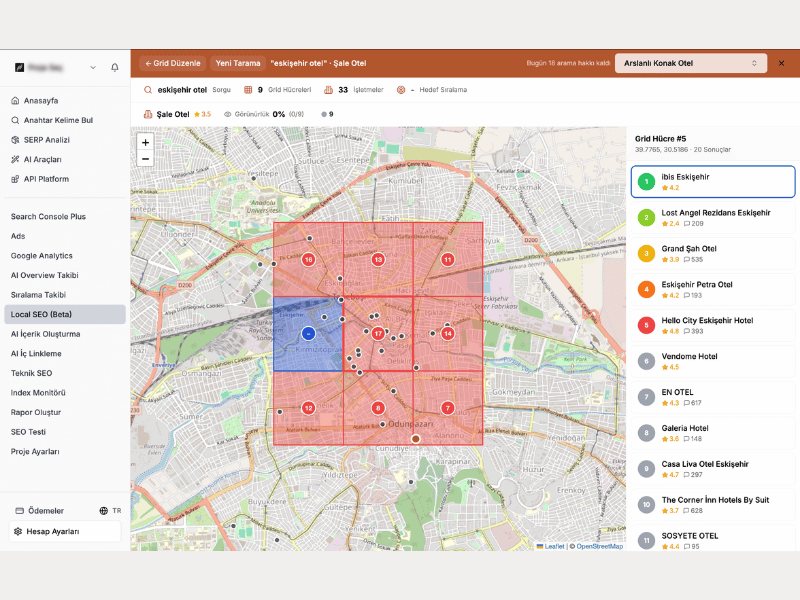
Task: Open the notifications bell icon
Action: point(115,67)
